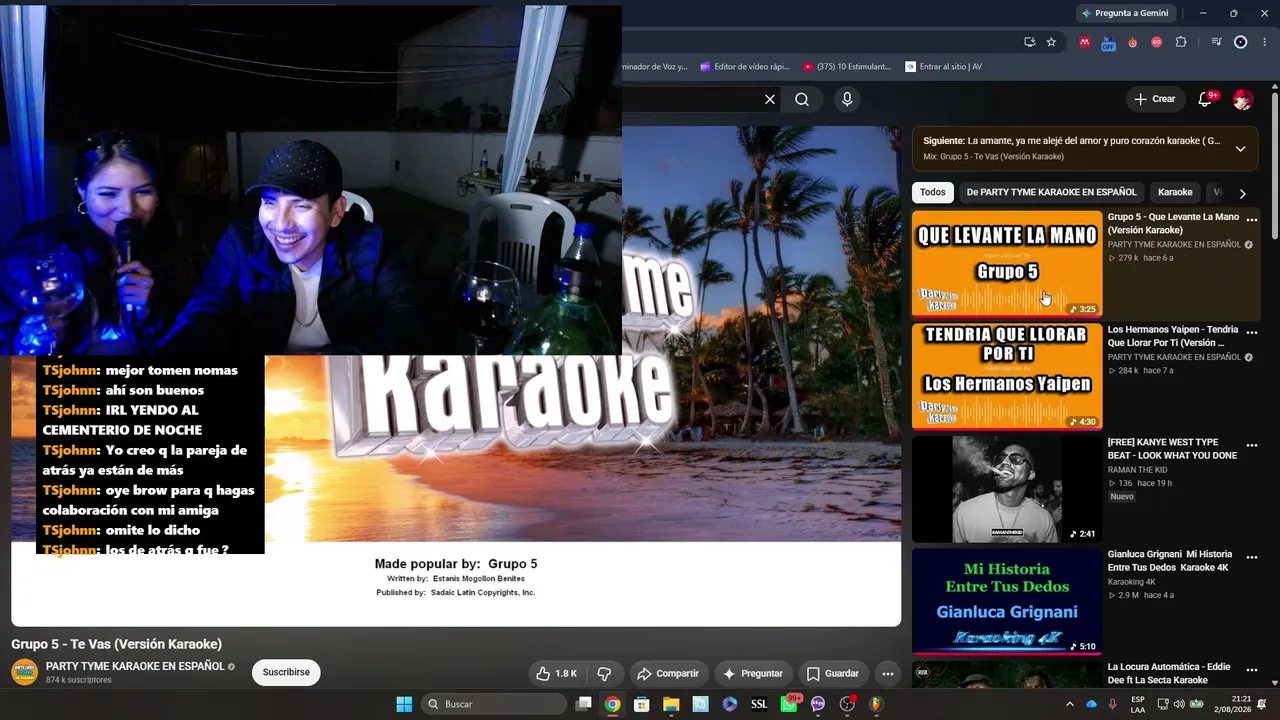Click the Pregunta a Gemini button

(x=1125, y=13)
